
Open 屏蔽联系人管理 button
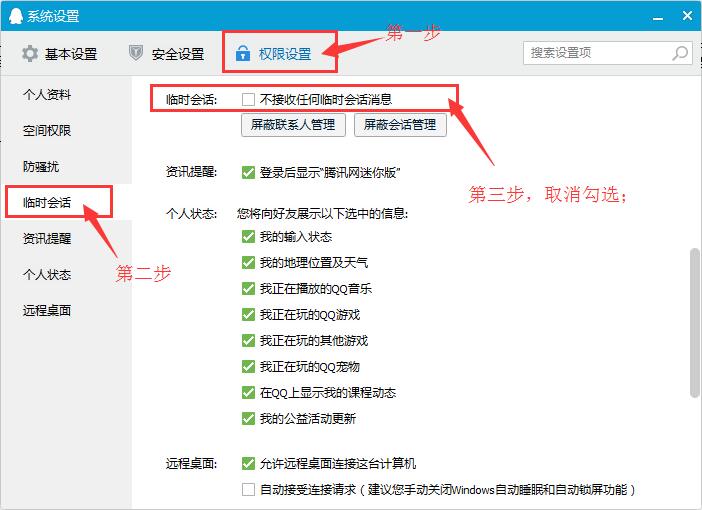click(294, 125)
